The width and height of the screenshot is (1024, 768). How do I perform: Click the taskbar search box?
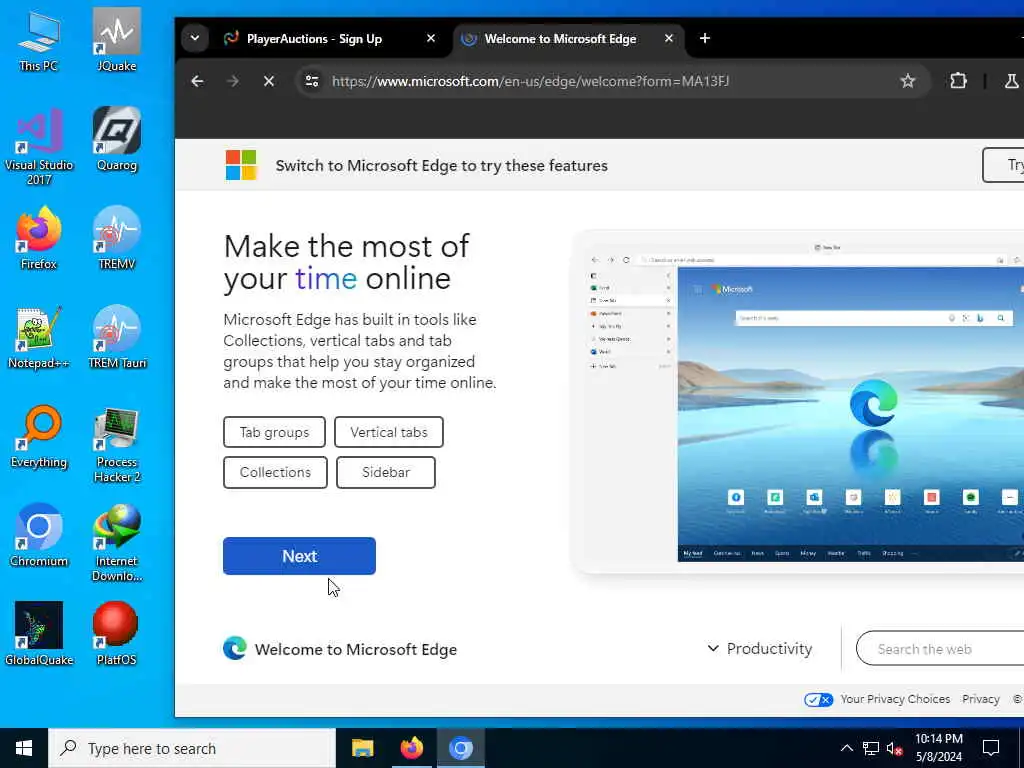pos(192,748)
